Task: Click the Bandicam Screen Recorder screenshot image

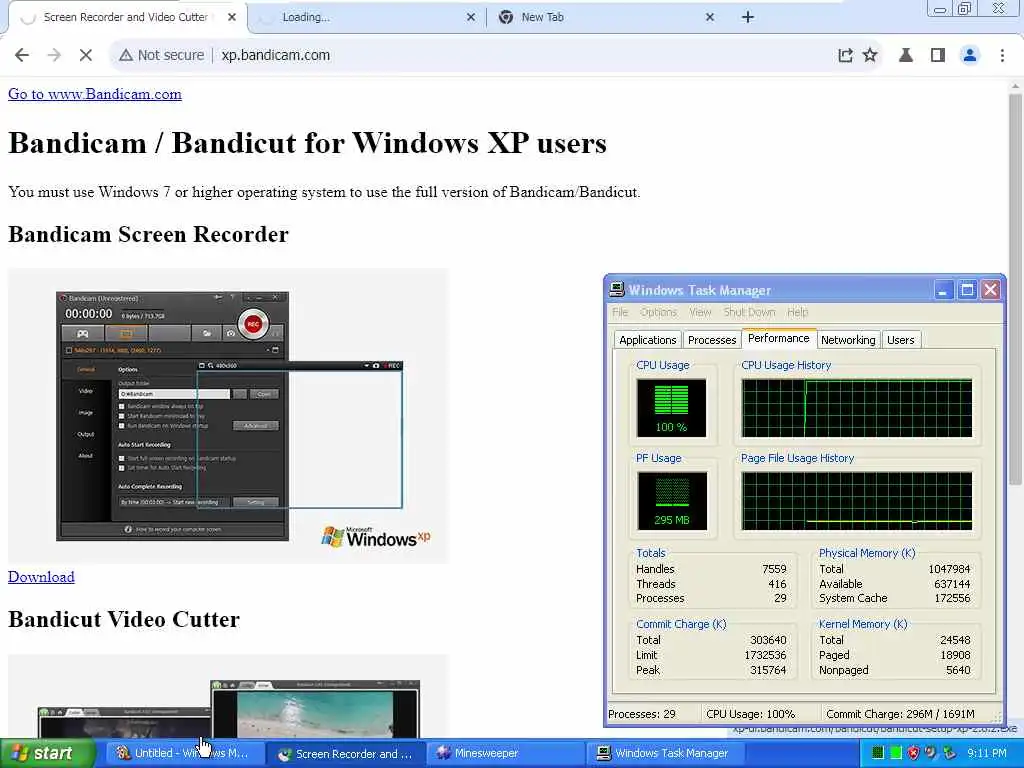Action: click(x=229, y=416)
